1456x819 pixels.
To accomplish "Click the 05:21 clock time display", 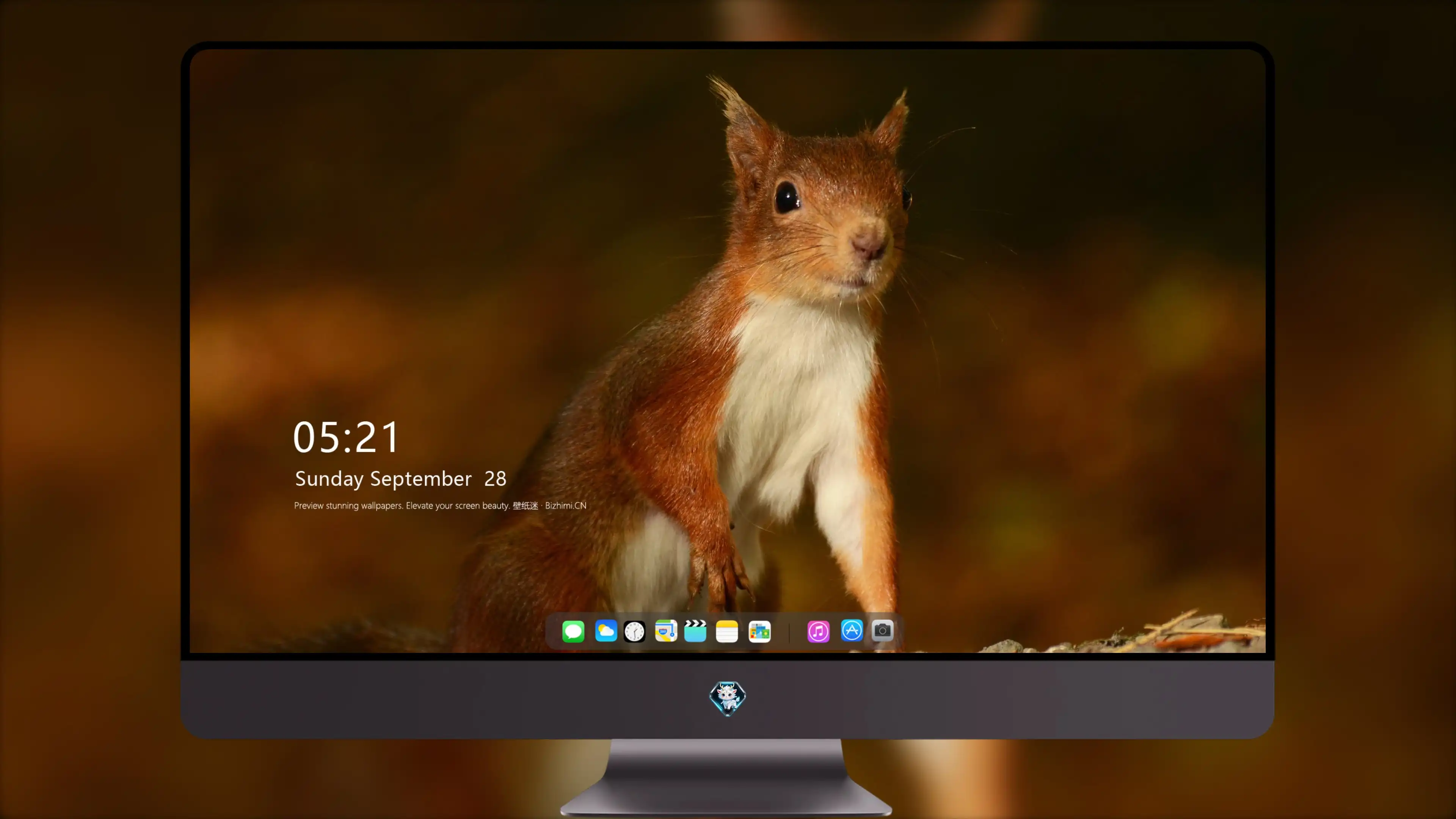I will (x=346, y=438).
